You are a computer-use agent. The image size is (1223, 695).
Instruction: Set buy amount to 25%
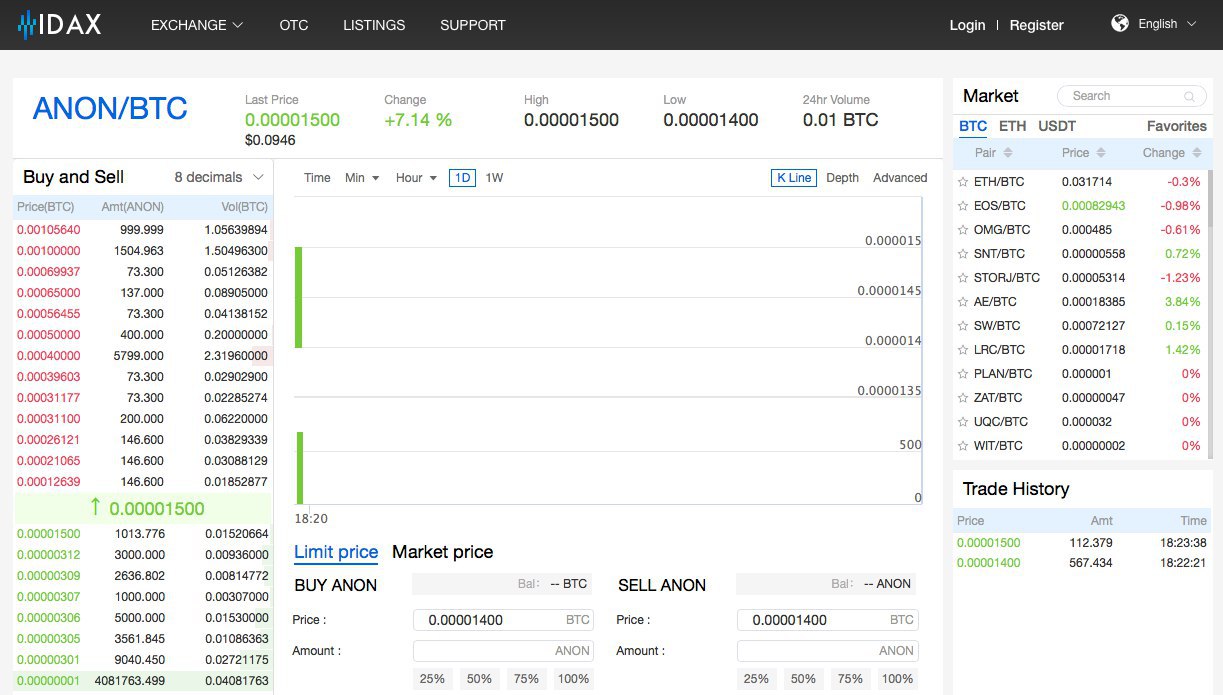(432, 679)
